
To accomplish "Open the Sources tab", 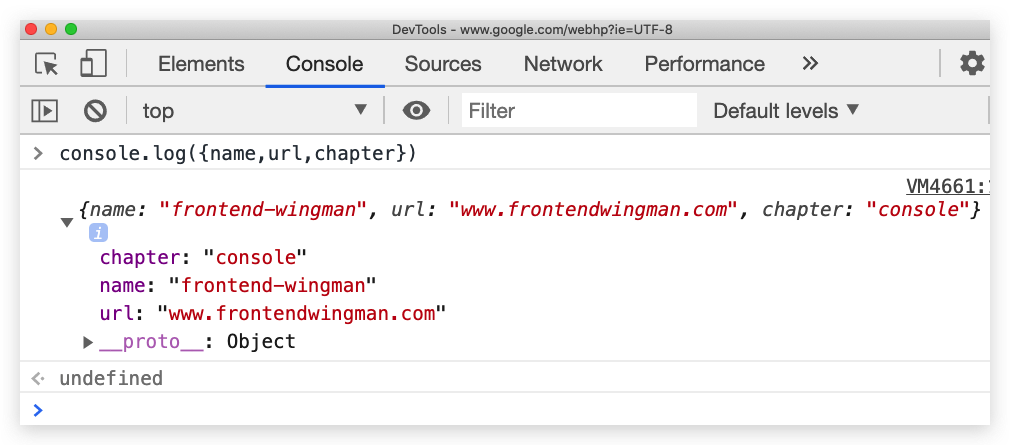I will [443, 64].
